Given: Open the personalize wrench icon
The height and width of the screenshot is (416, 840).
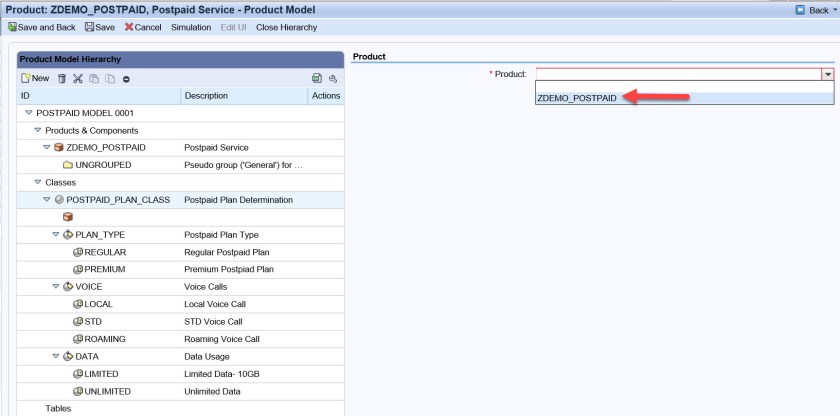Looking at the screenshot, I should click(x=332, y=78).
